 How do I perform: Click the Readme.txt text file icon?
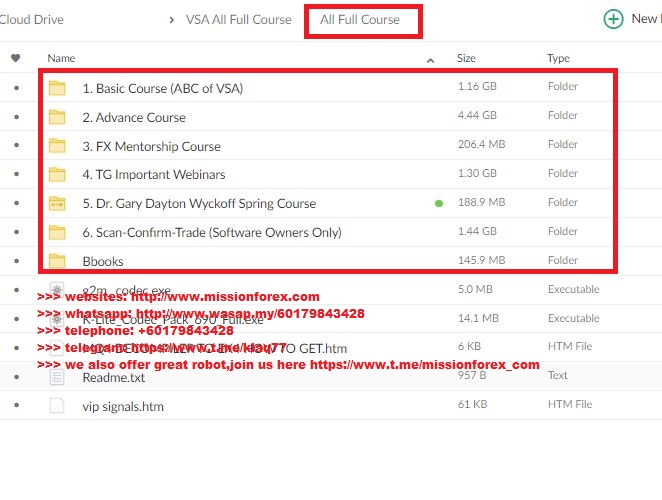(x=57, y=377)
